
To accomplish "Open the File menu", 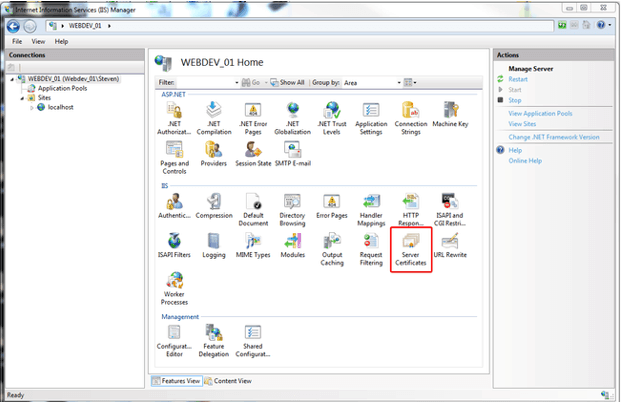I will [17, 41].
